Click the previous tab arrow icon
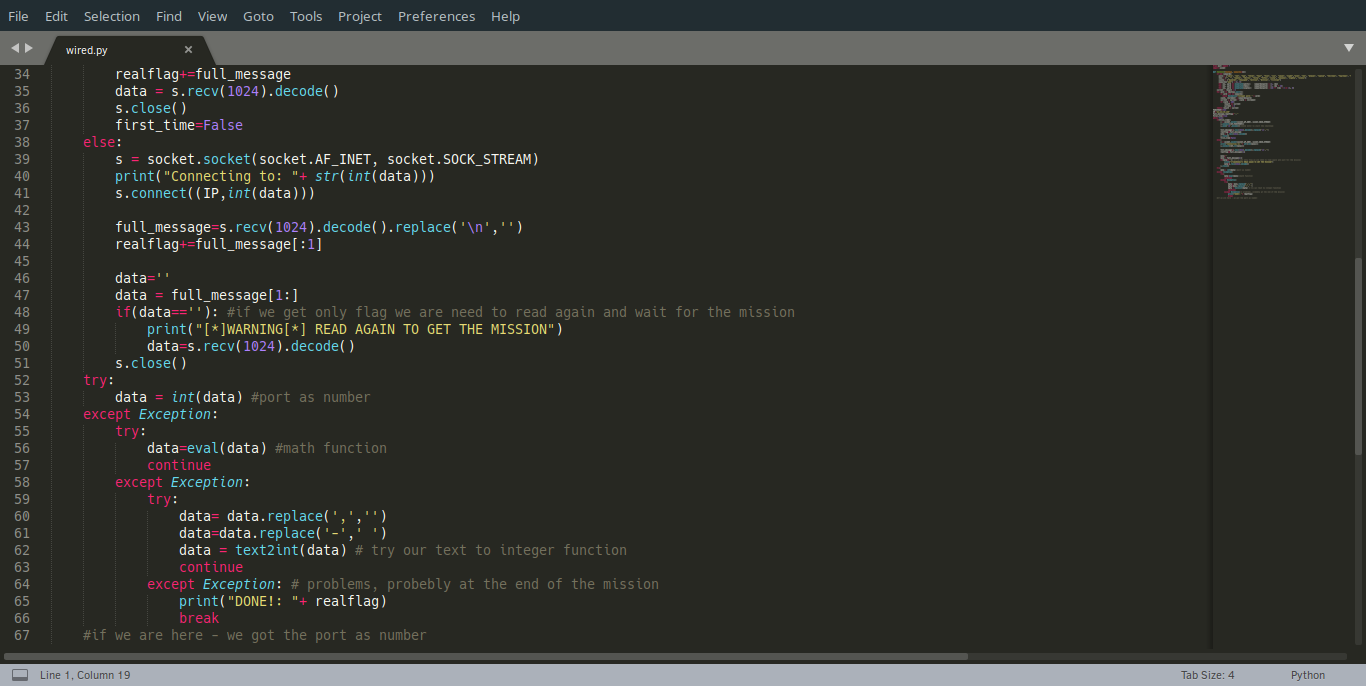 [15, 48]
